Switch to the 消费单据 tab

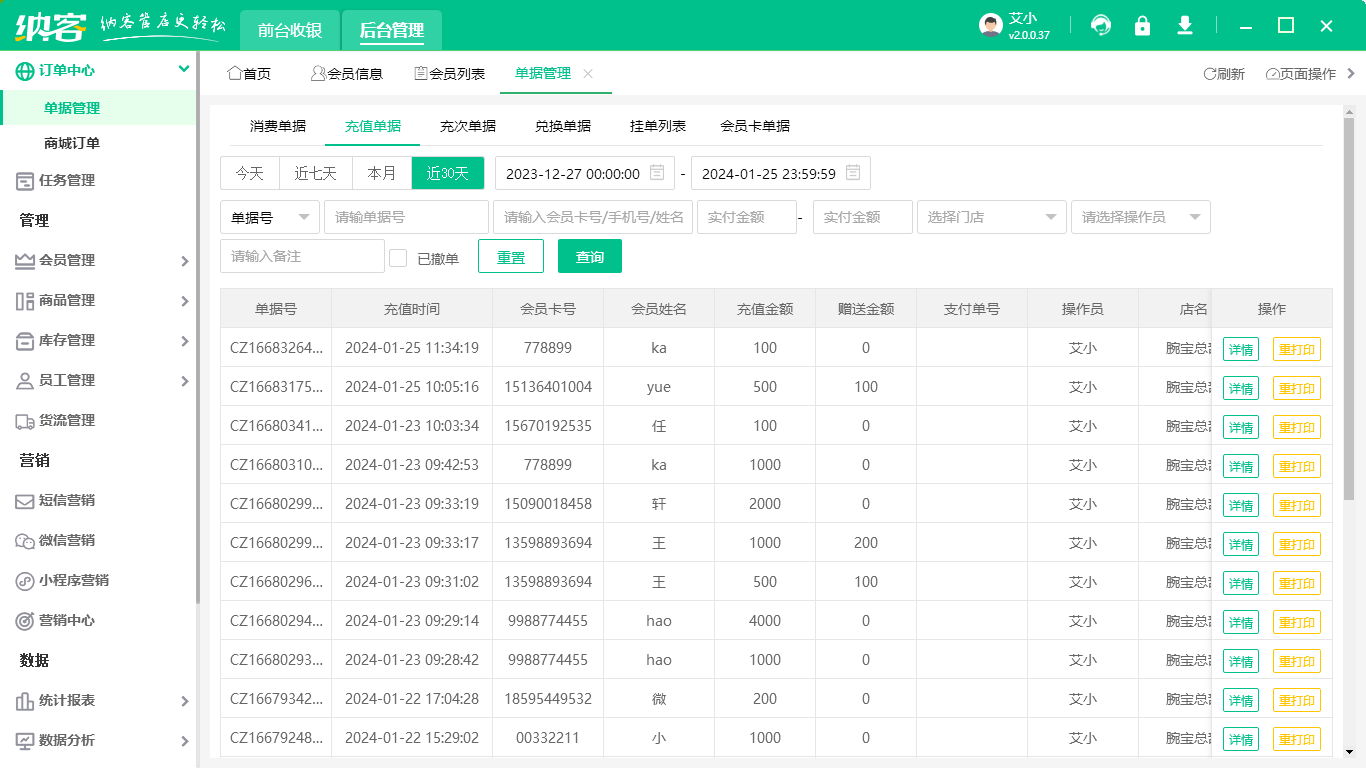(x=278, y=126)
